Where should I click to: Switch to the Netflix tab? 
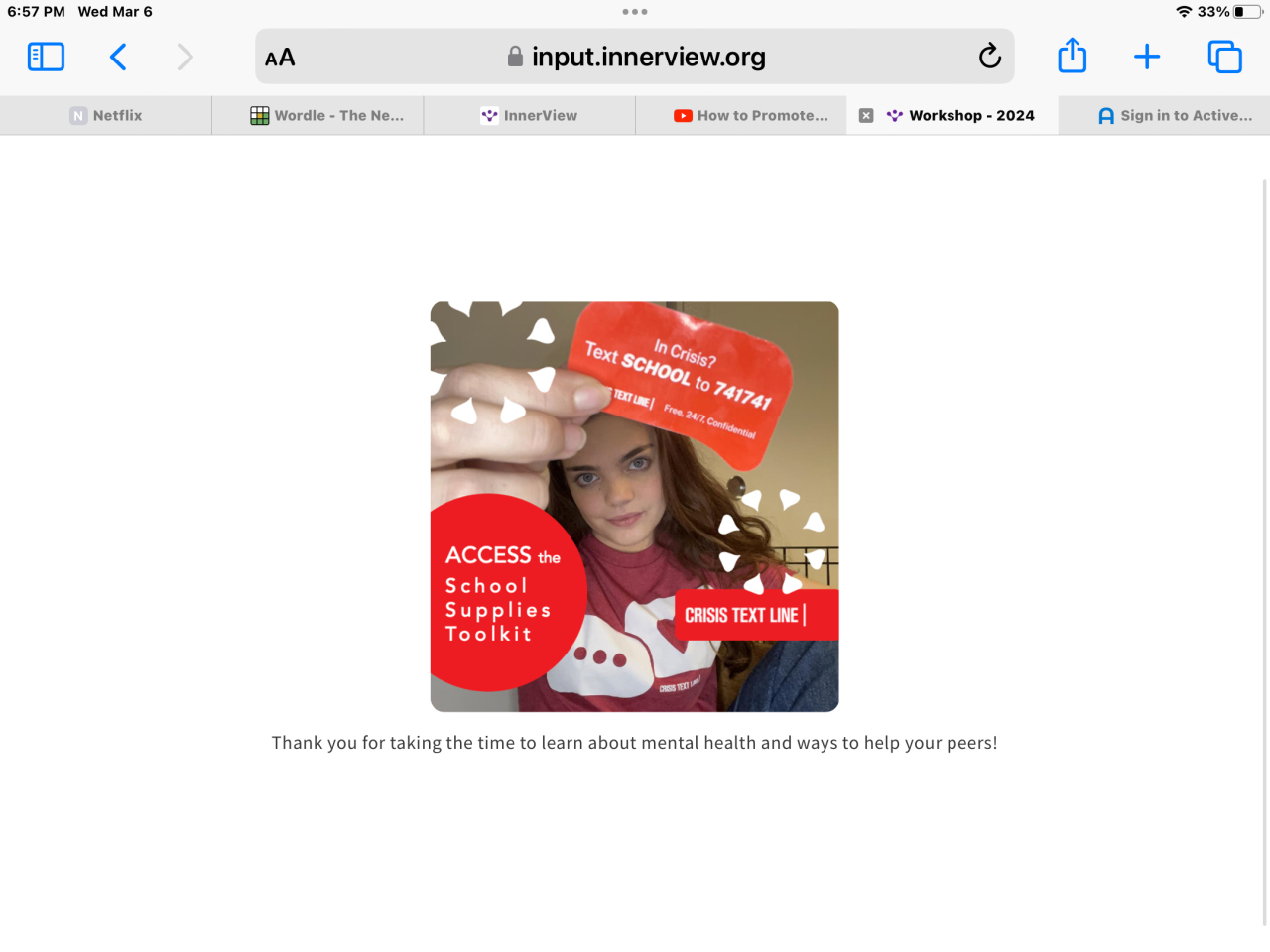(x=106, y=115)
